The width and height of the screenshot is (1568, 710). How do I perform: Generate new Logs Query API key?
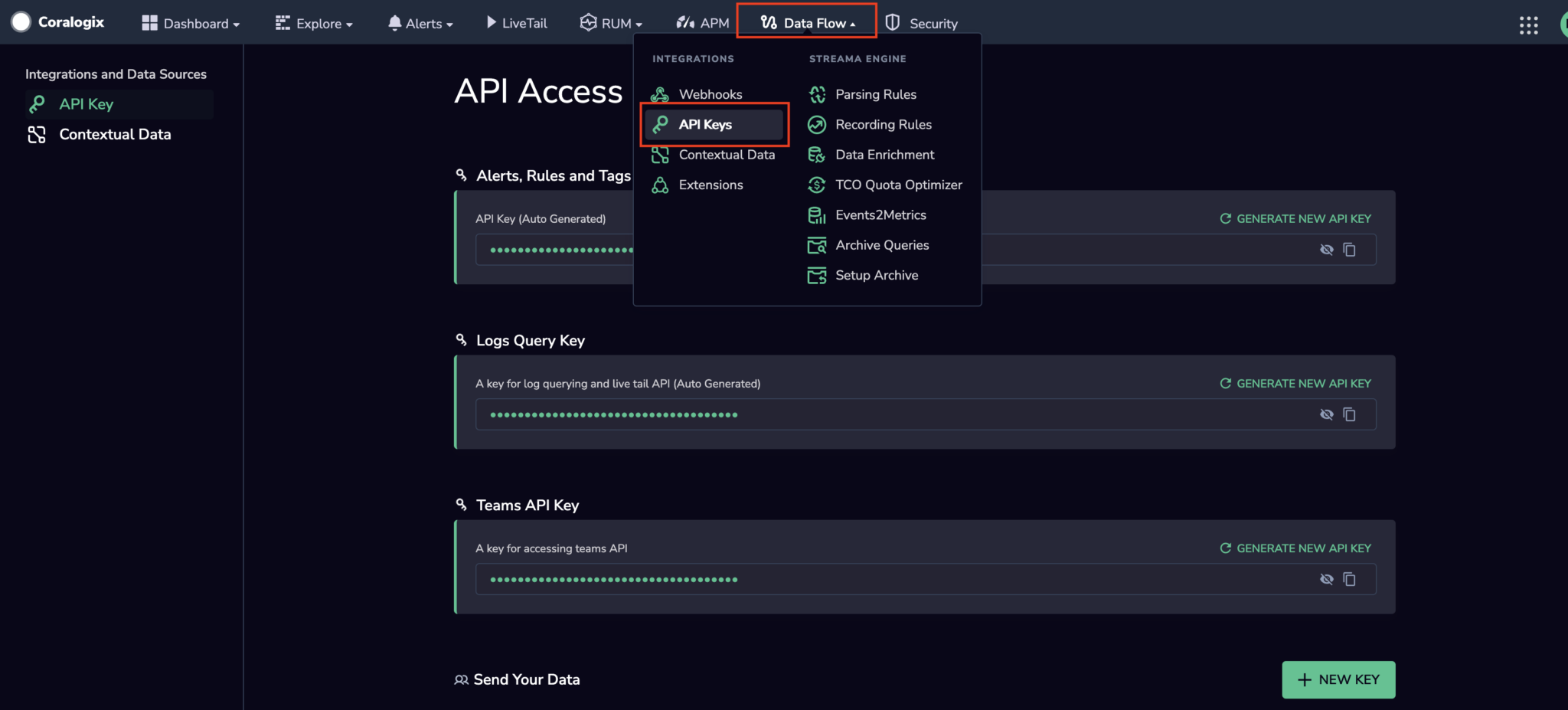tap(1295, 384)
